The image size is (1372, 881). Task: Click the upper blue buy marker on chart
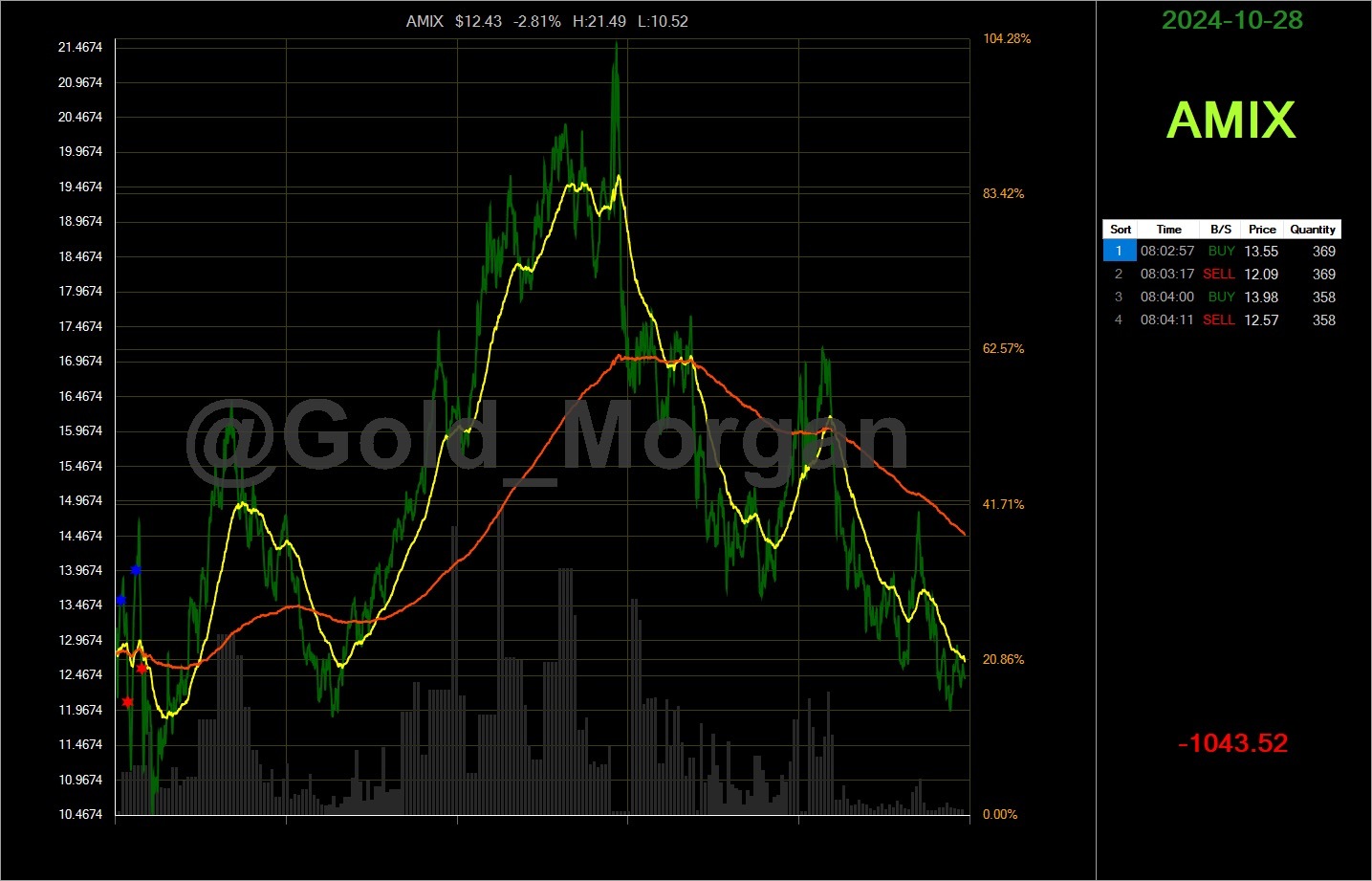click(x=136, y=570)
